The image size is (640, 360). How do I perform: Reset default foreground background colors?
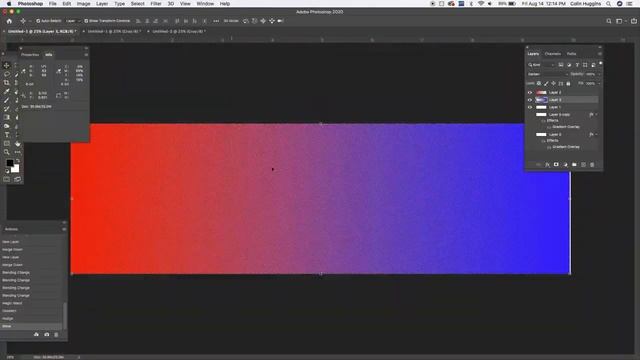point(7,171)
